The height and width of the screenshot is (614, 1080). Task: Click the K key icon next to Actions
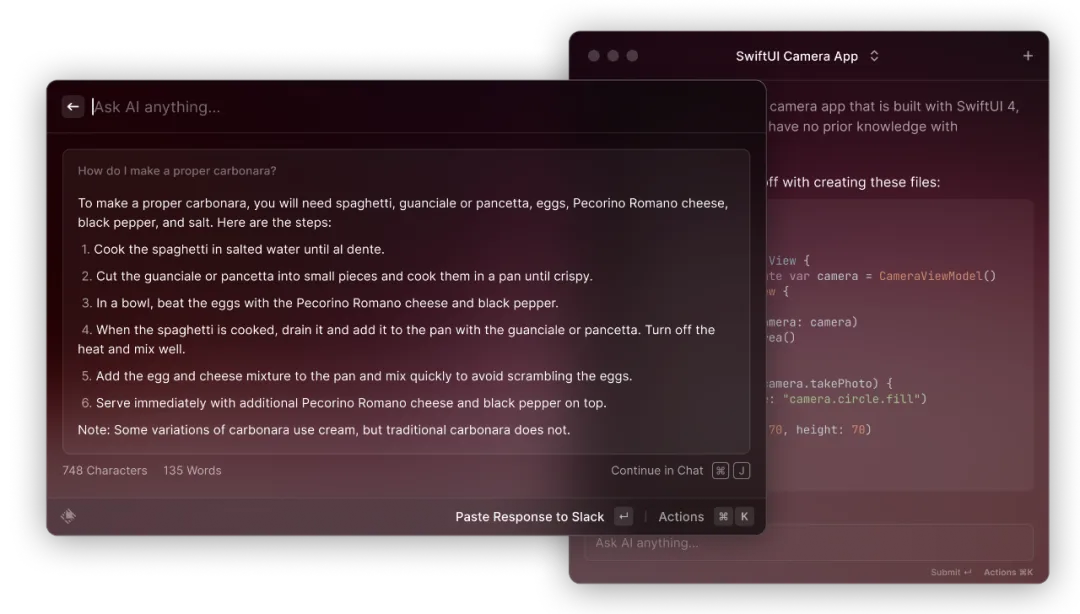pos(745,517)
